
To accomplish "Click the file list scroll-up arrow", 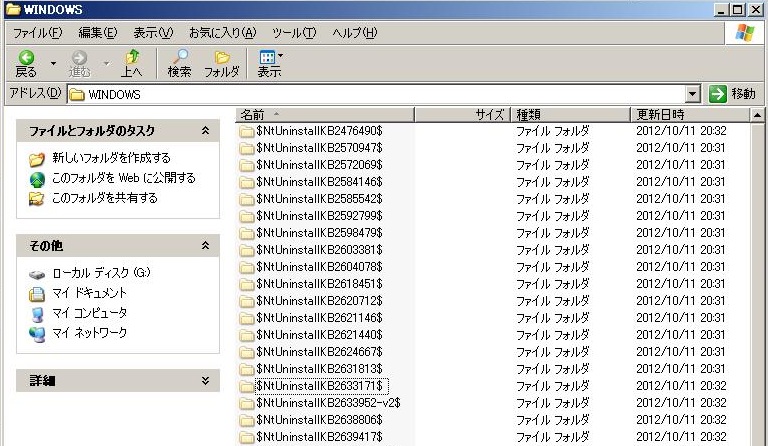I will click(x=757, y=116).
